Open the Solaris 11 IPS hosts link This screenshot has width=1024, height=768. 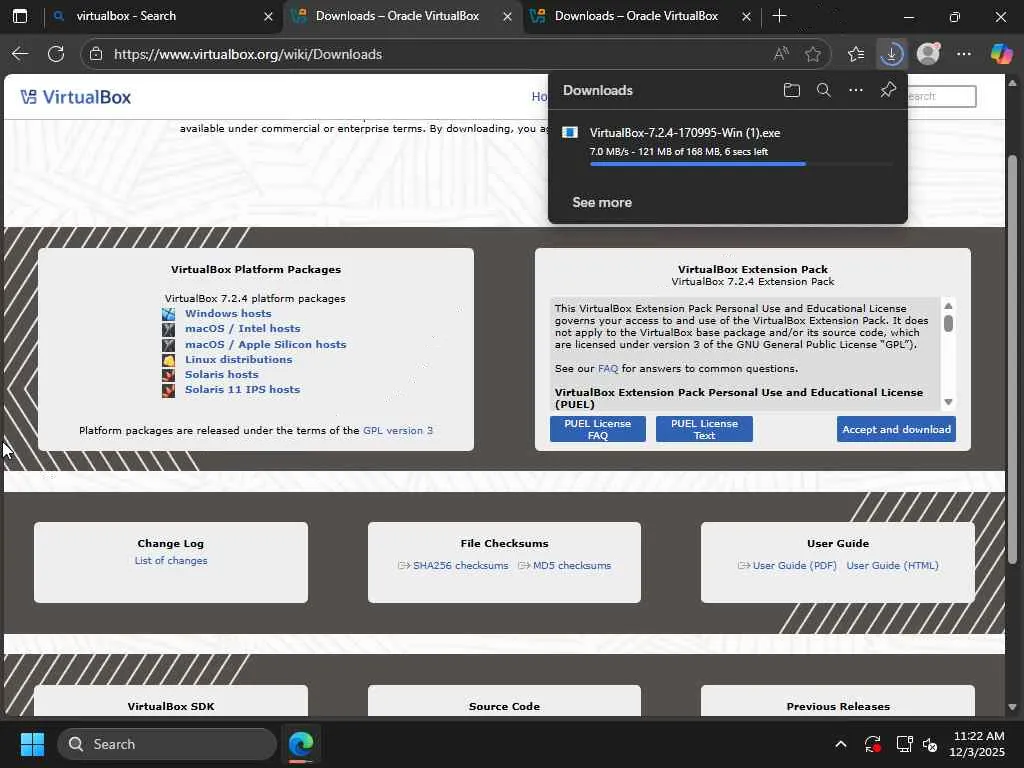242,389
